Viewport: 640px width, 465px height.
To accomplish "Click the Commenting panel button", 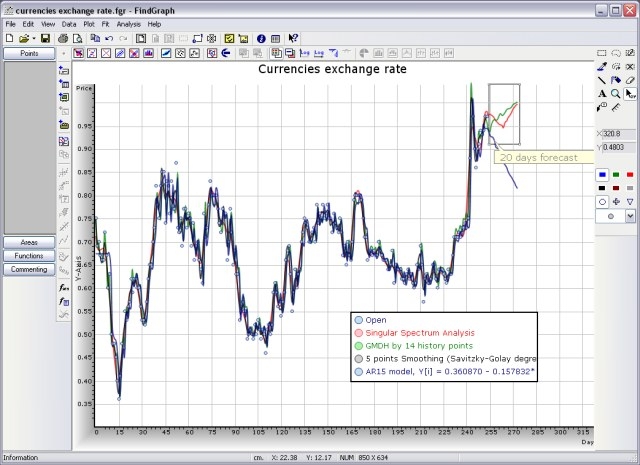I will click(x=28, y=269).
